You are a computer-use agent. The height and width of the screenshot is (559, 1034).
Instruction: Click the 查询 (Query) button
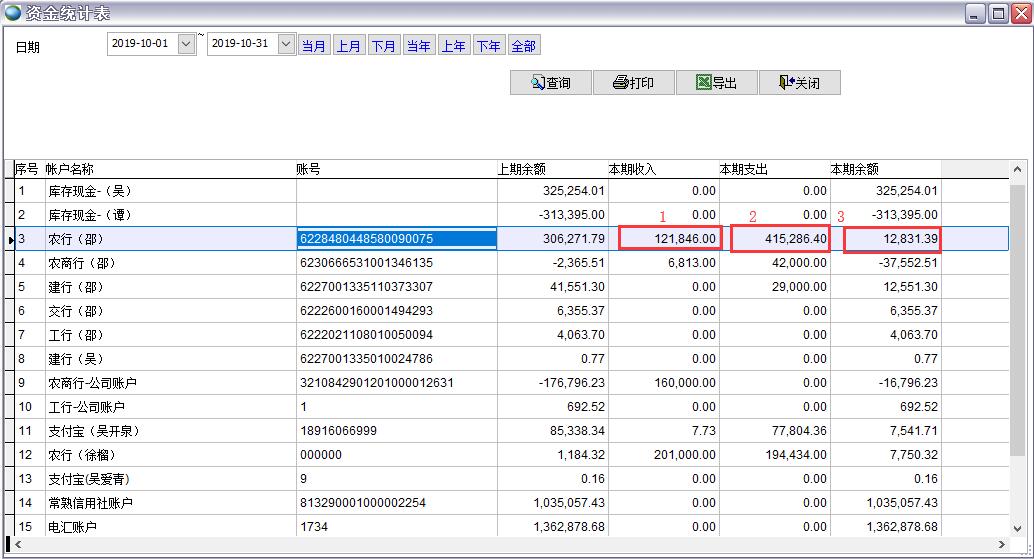pos(551,83)
